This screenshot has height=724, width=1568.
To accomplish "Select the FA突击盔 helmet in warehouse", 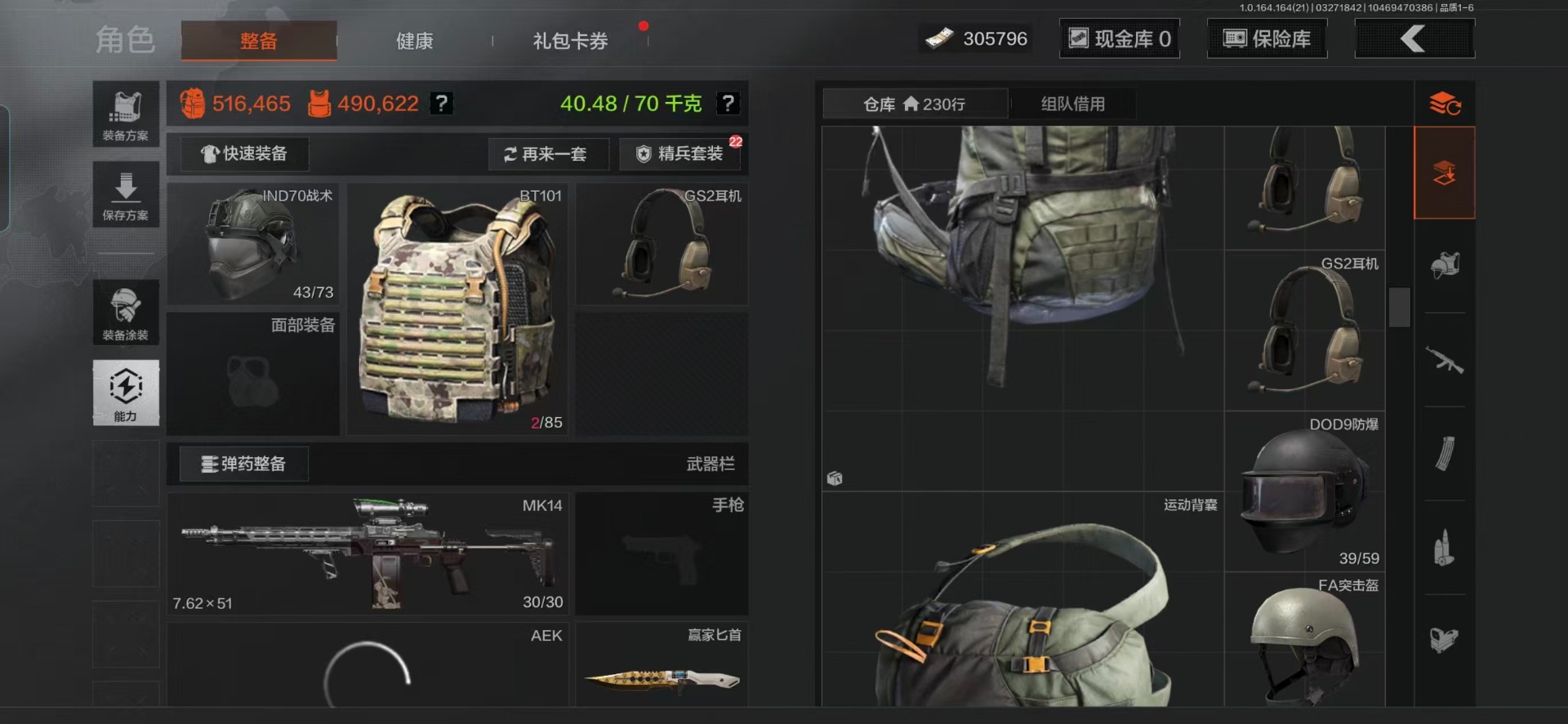I will click(x=1304, y=639).
